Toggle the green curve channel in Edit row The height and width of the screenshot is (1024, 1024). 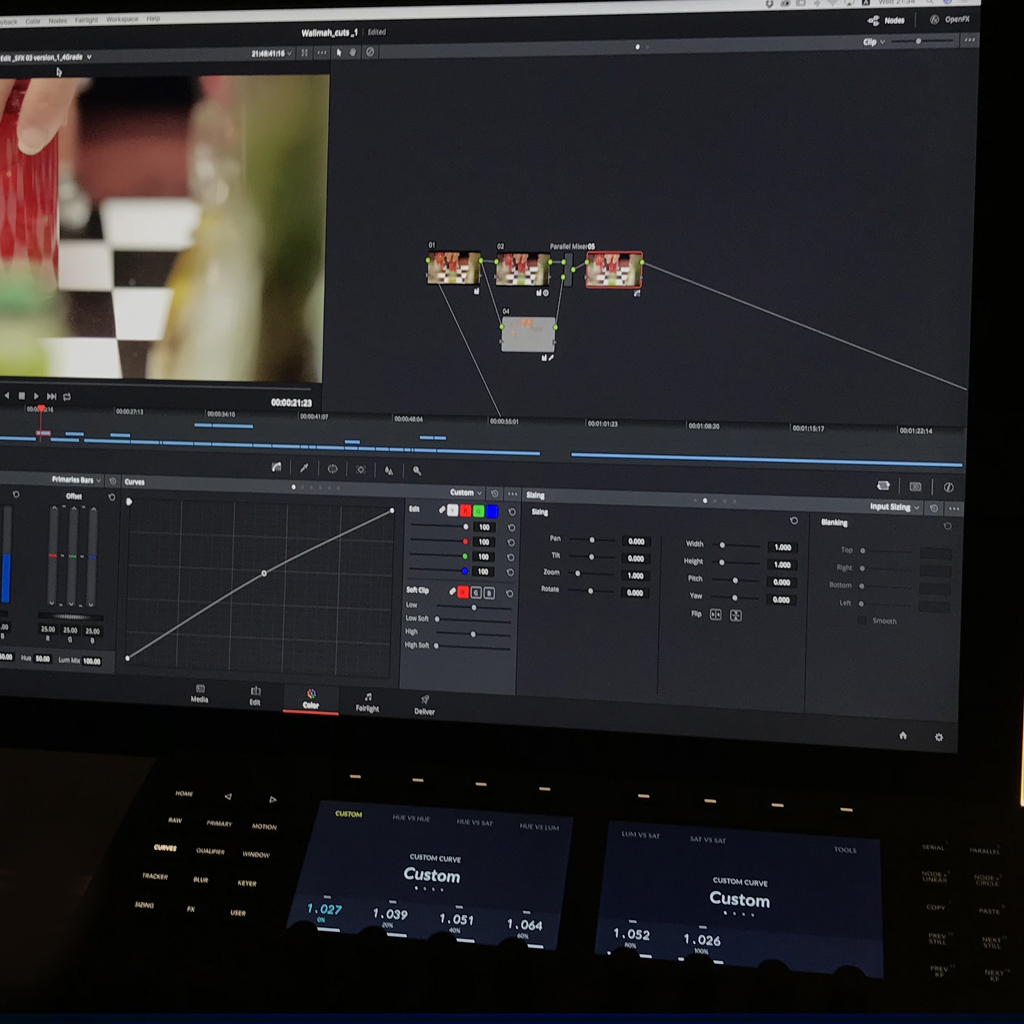479,511
